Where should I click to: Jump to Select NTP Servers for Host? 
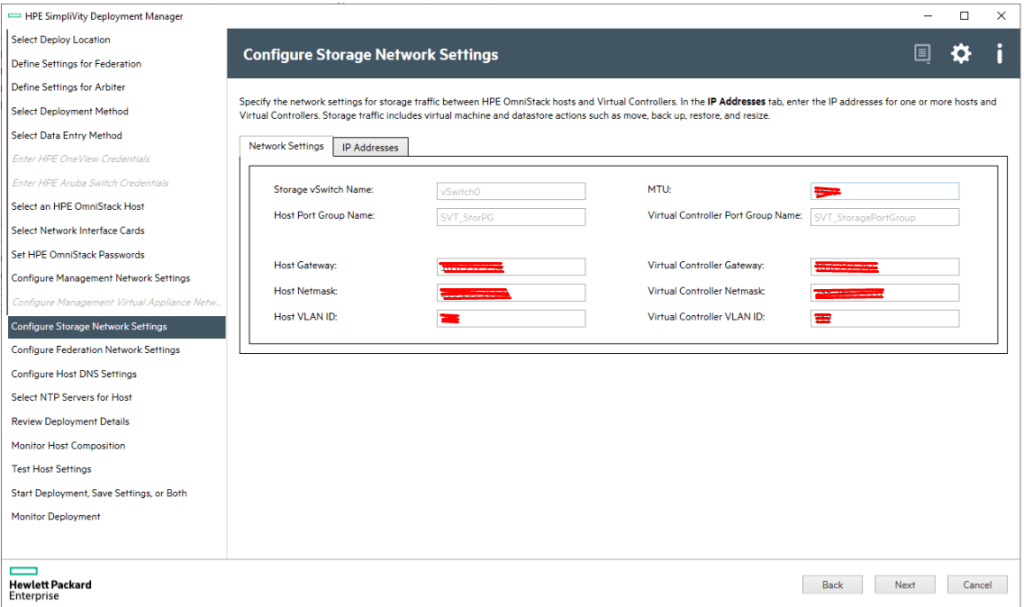tap(72, 398)
